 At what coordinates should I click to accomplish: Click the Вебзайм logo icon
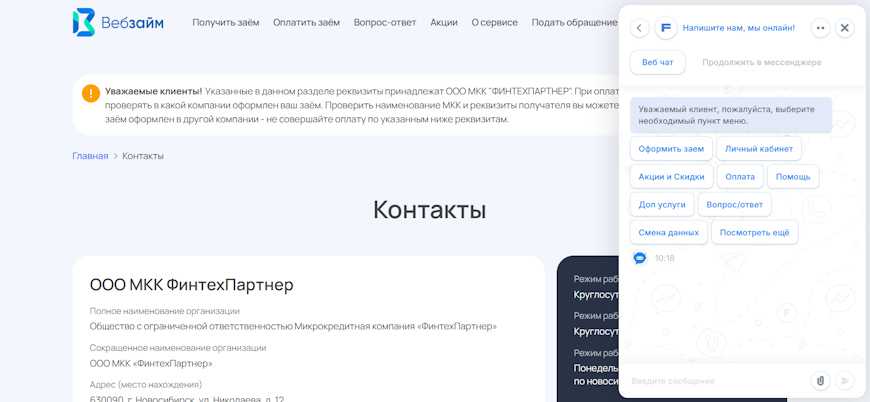84,23
